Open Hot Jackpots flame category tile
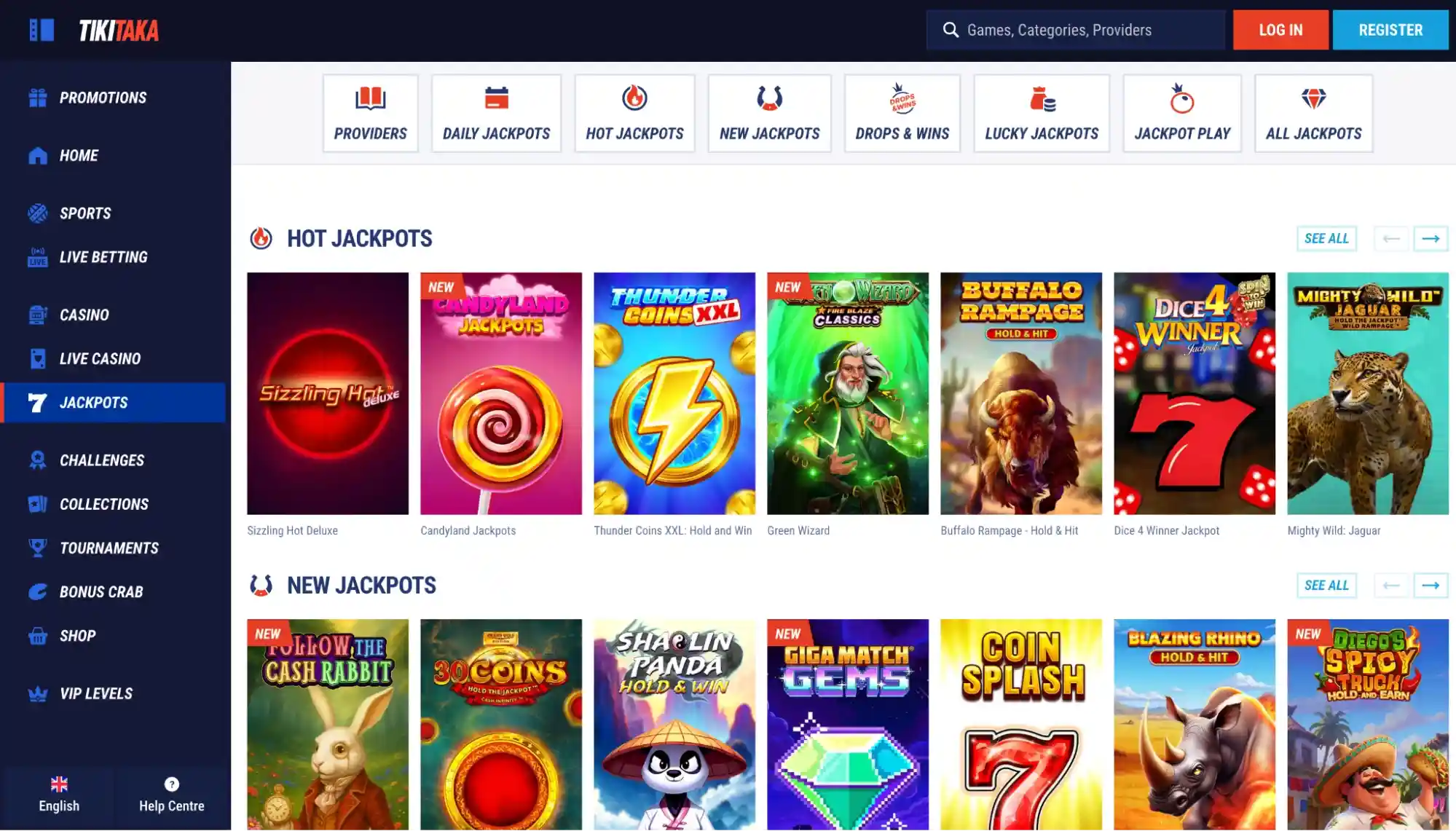 point(634,114)
